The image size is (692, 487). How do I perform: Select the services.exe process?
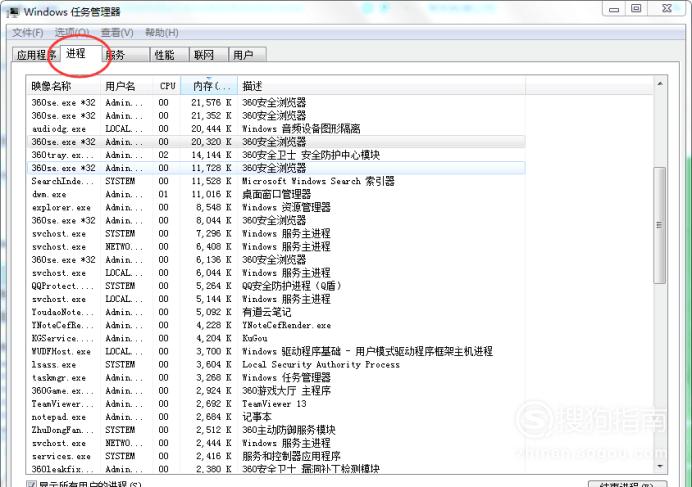(276, 457)
